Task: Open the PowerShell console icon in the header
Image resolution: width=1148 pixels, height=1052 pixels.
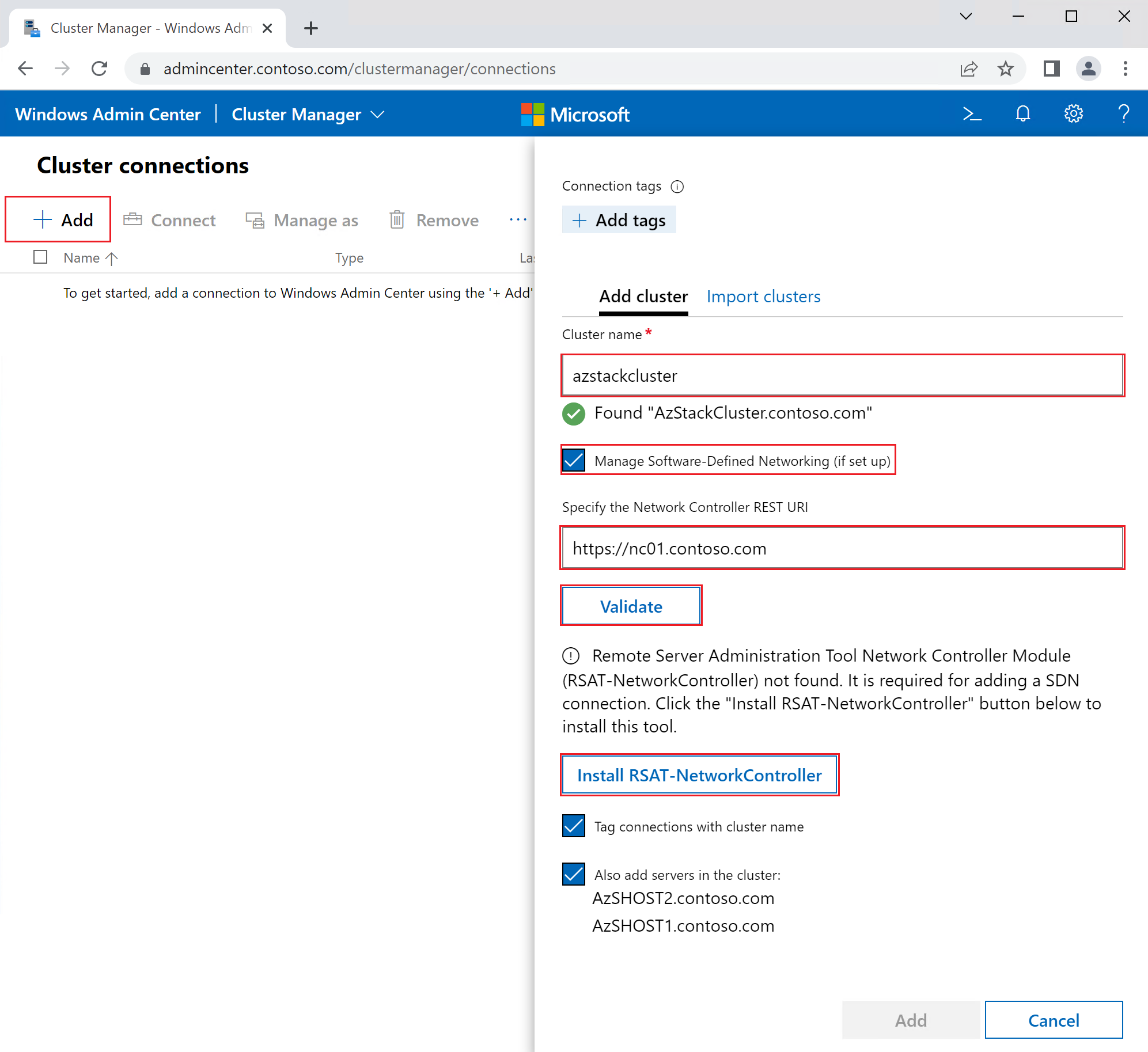Action: (x=972, y=114)
